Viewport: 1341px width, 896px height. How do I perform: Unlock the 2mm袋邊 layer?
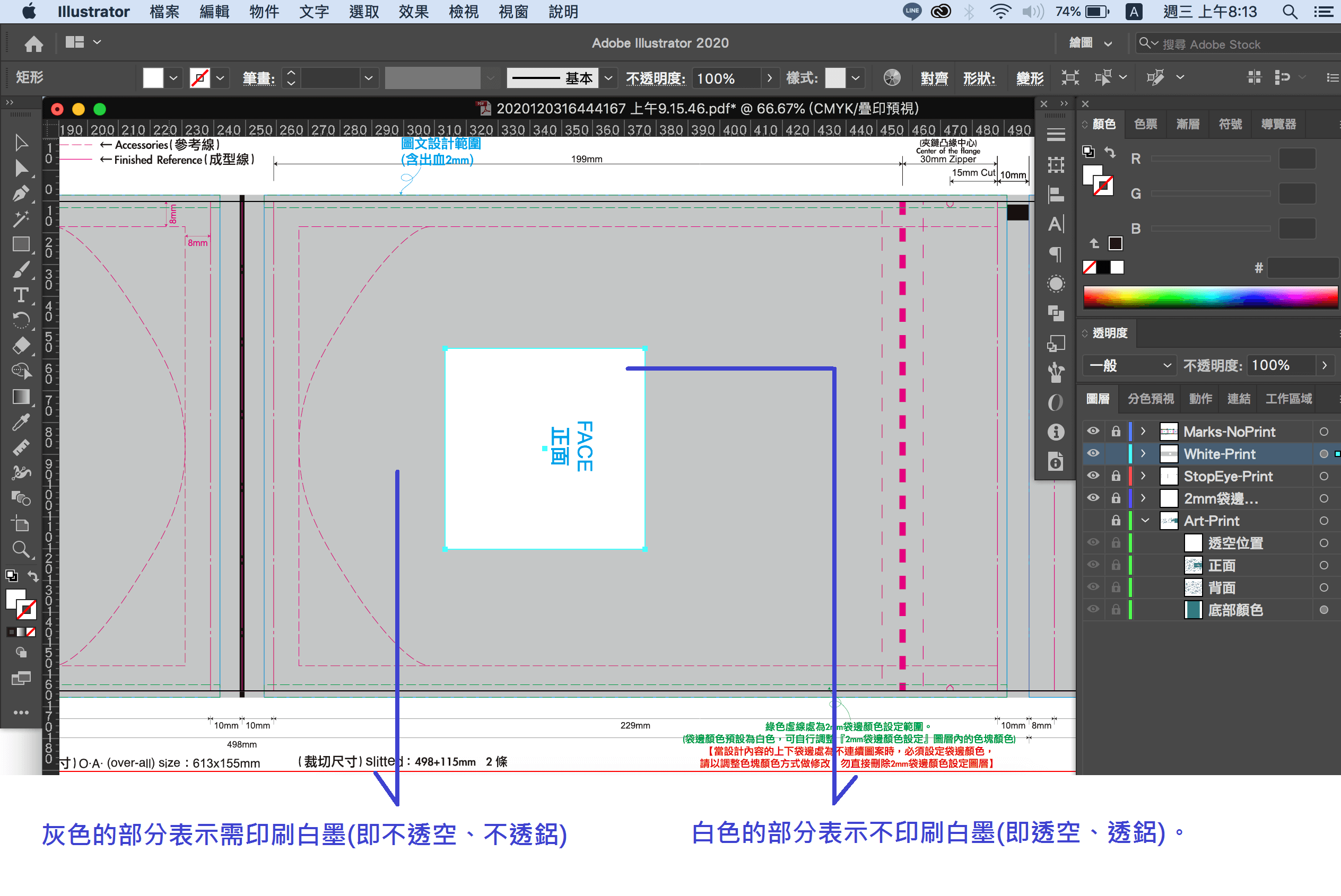1116,498
